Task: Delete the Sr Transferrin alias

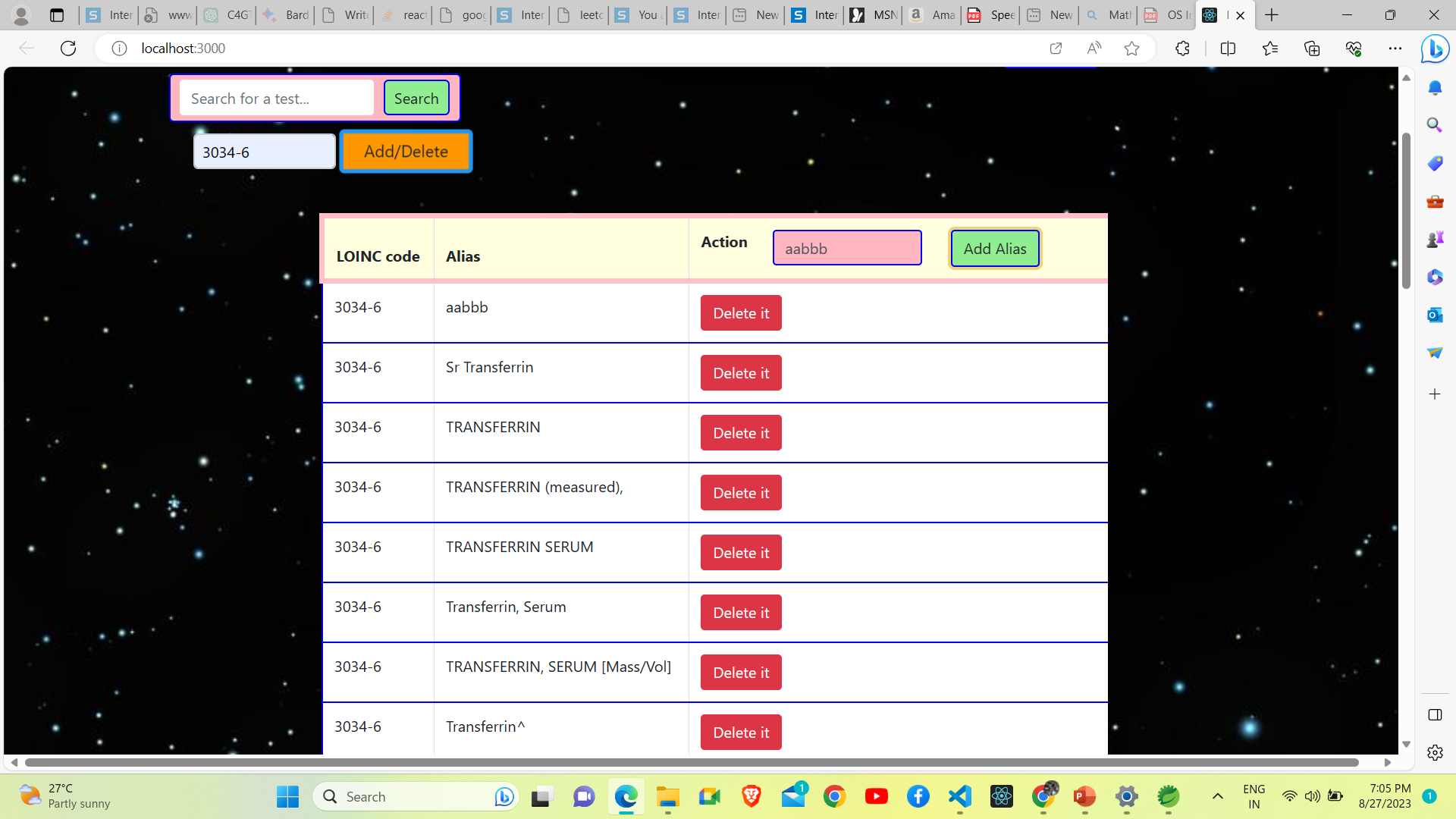Action: click(740, 372)
